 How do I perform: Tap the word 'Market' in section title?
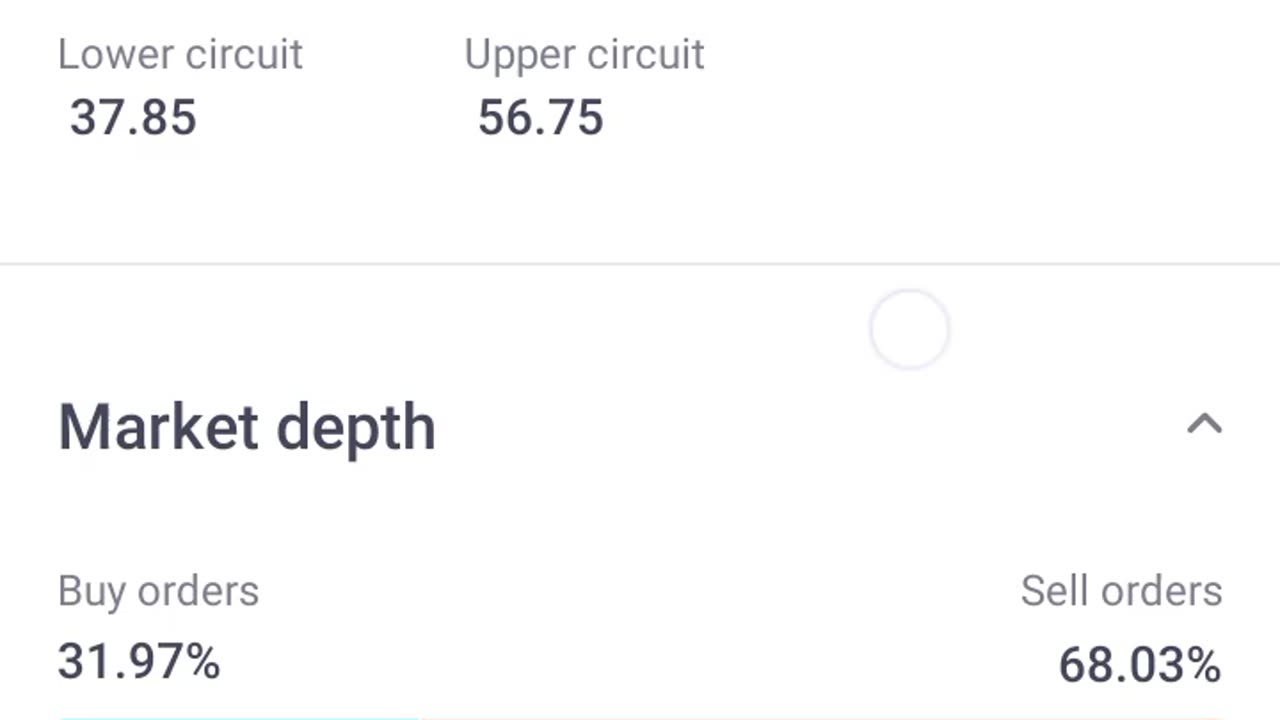point(158,427)
